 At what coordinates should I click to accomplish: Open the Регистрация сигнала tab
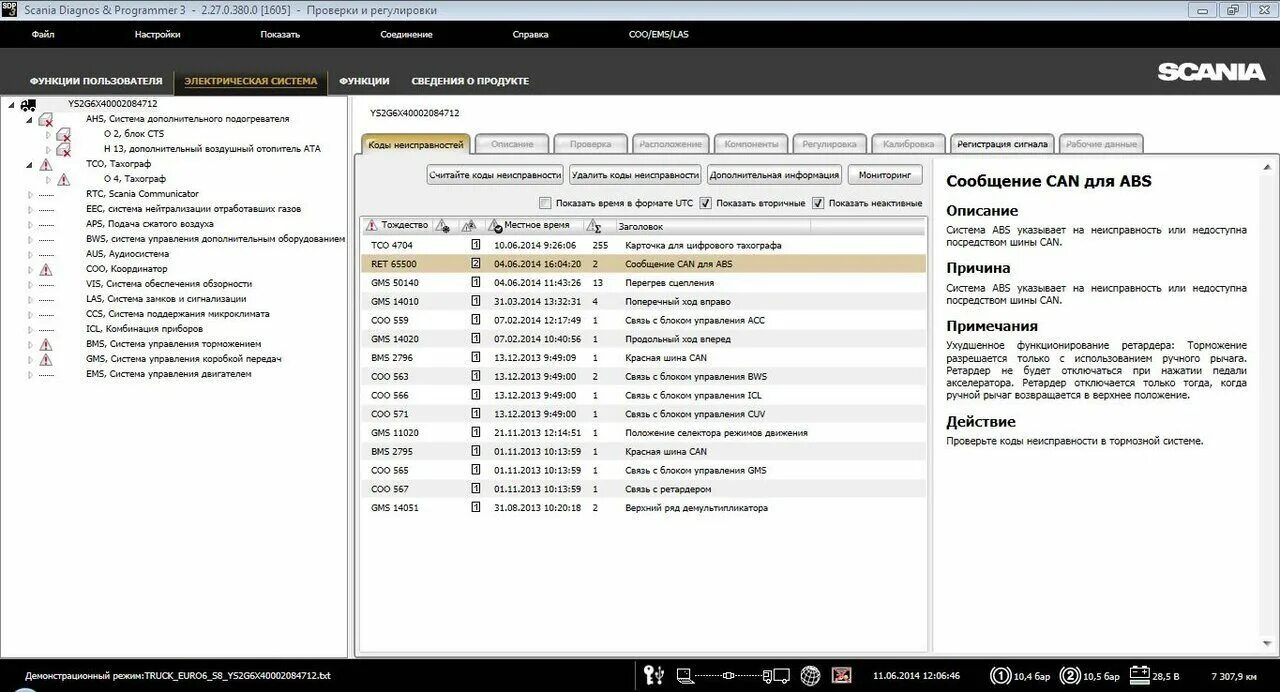(1002, 144)
